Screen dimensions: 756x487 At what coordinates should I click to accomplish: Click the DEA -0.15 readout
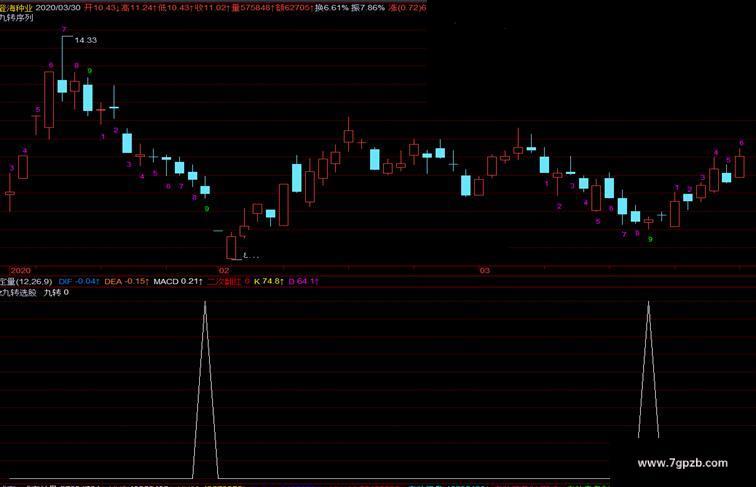point(126,281)
